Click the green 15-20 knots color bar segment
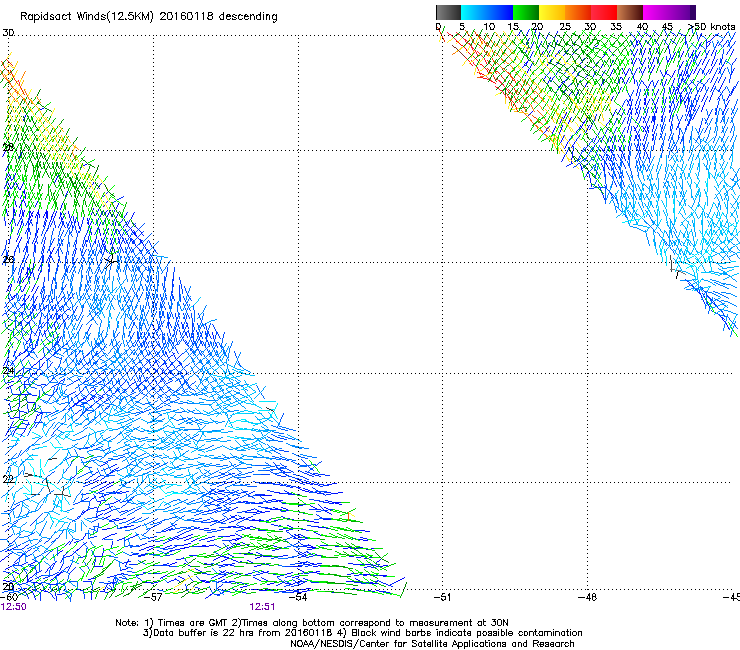 point(526,12)
